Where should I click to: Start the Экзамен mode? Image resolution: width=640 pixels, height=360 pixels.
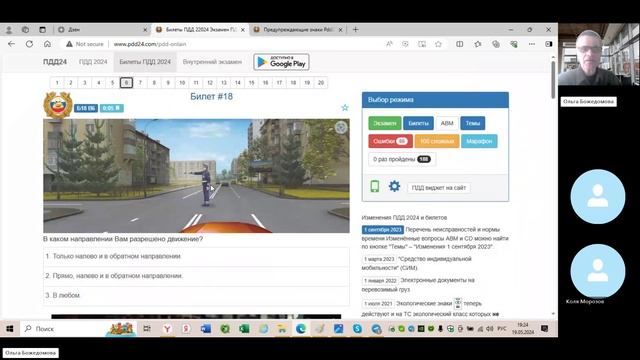click(385, 123)
